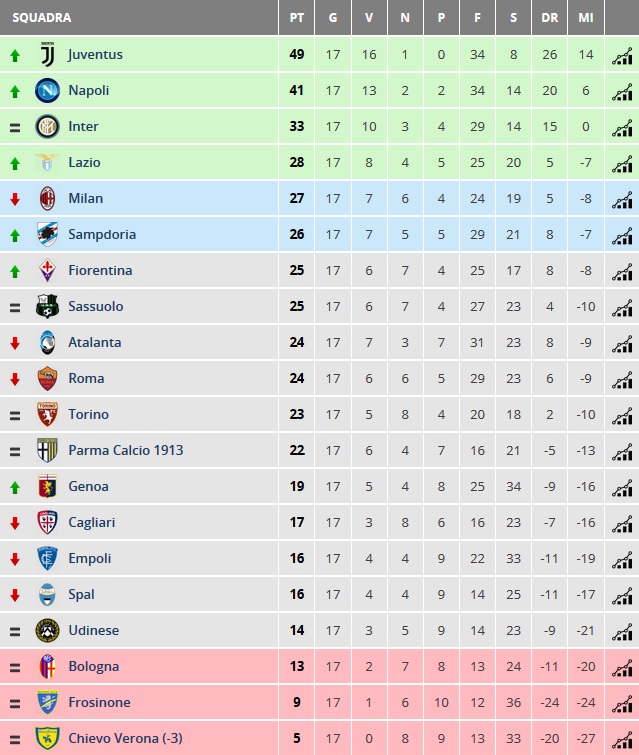The width and height of the screenshot is (639, 755).
Task: Open Frosinone trend chart icon
Action: 622,703
